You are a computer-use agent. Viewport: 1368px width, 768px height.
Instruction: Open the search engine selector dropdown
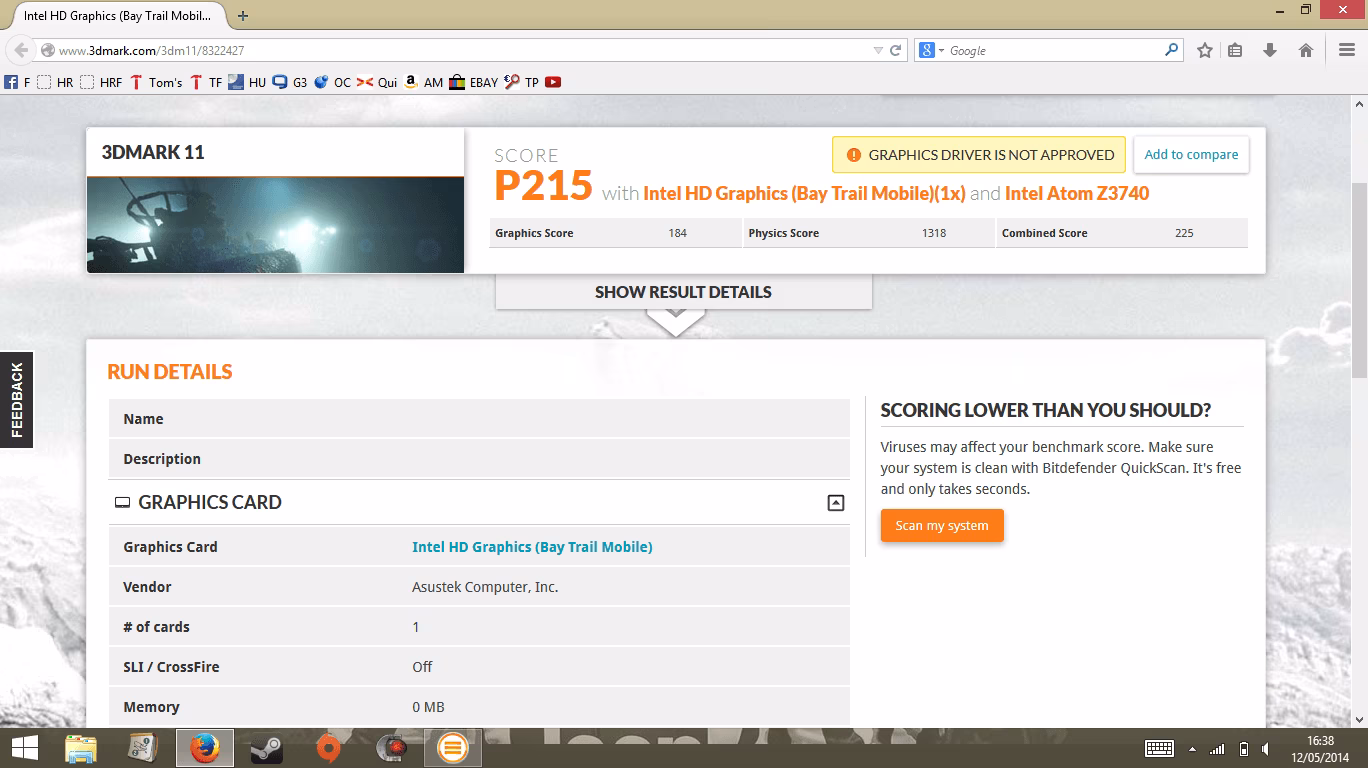930,50
